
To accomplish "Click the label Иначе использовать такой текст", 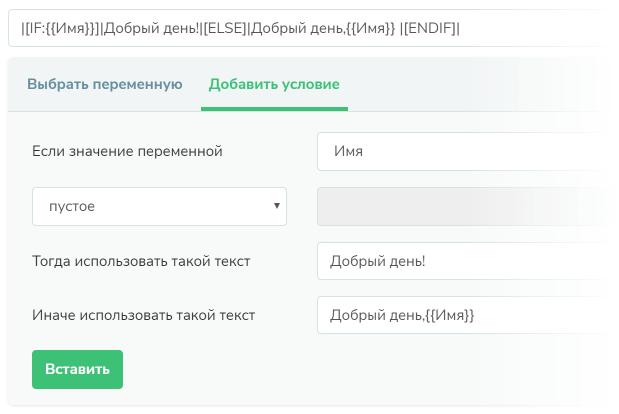I will 143,315.
